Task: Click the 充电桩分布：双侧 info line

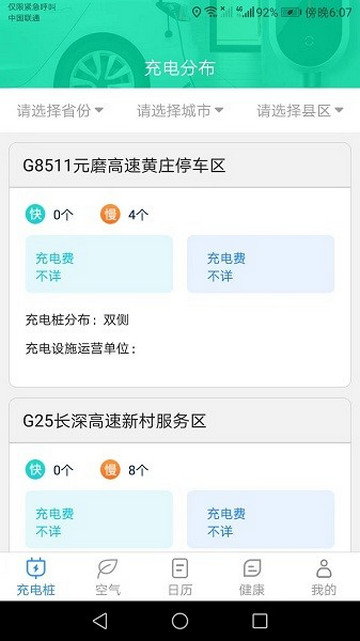Action: click(77, 320)
